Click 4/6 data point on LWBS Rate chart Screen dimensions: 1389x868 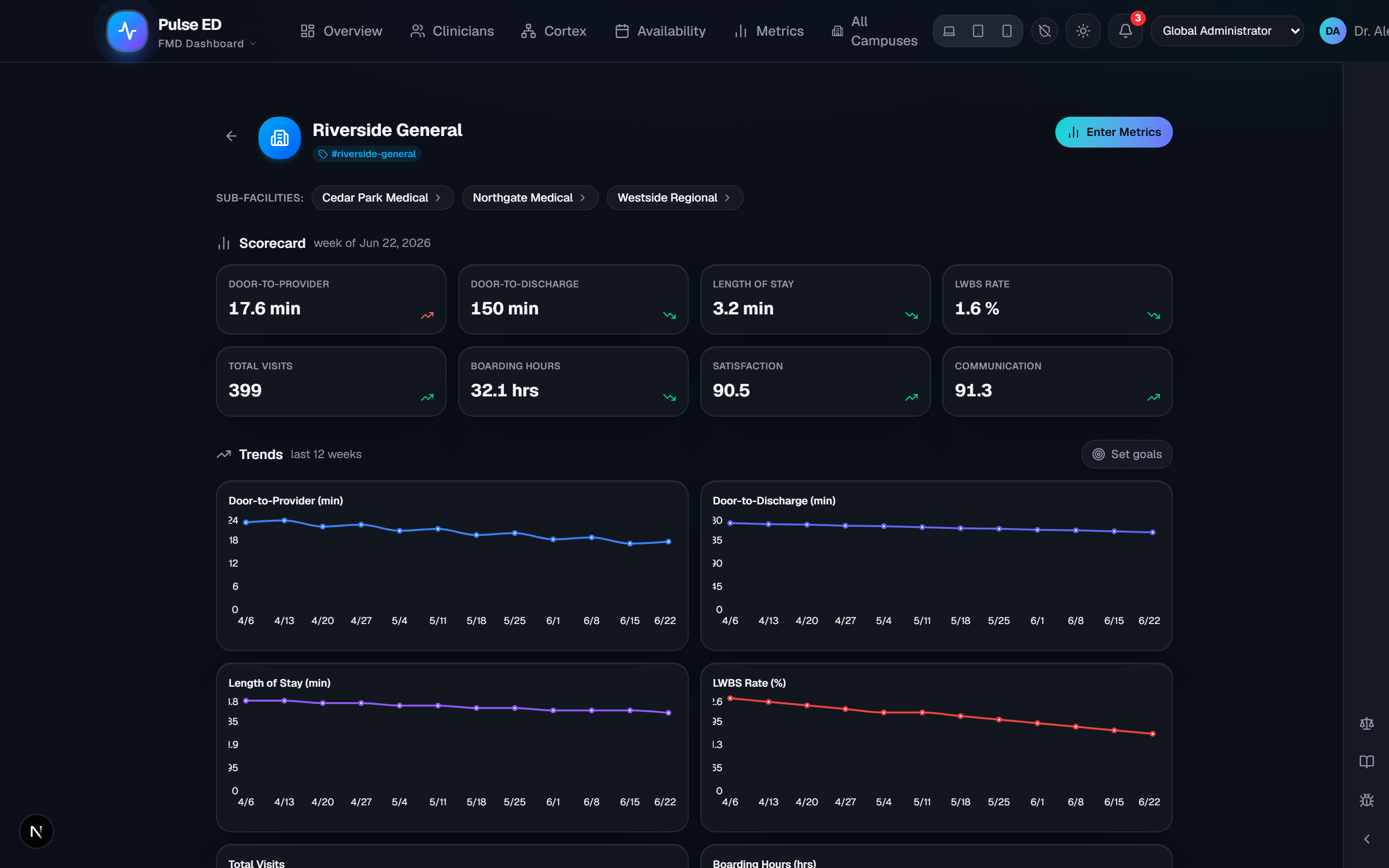point(730,698)
